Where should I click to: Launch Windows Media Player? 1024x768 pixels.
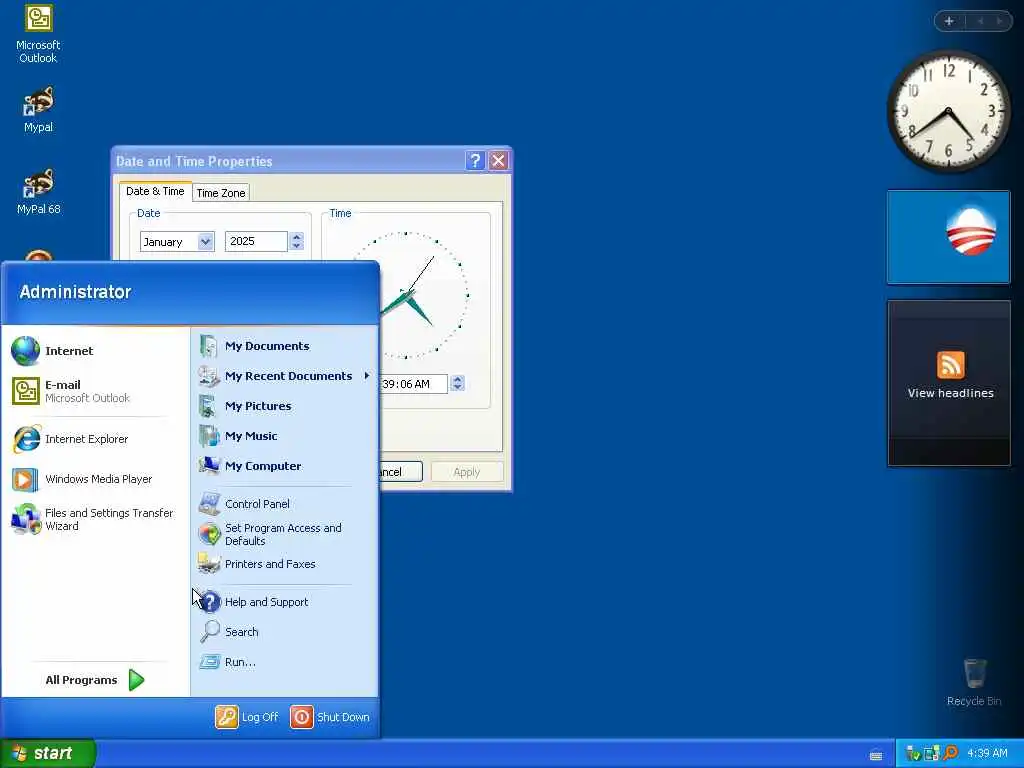tap(95, 479)
